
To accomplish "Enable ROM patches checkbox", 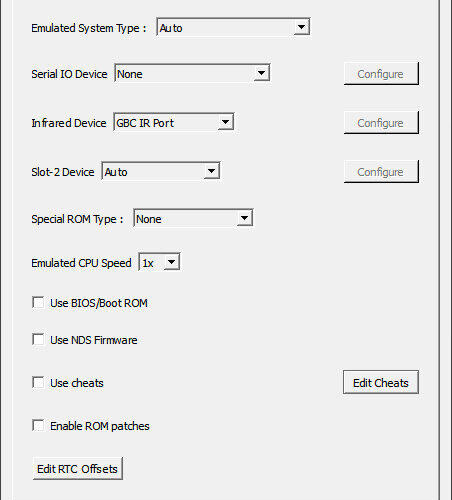I will (38, 426).
